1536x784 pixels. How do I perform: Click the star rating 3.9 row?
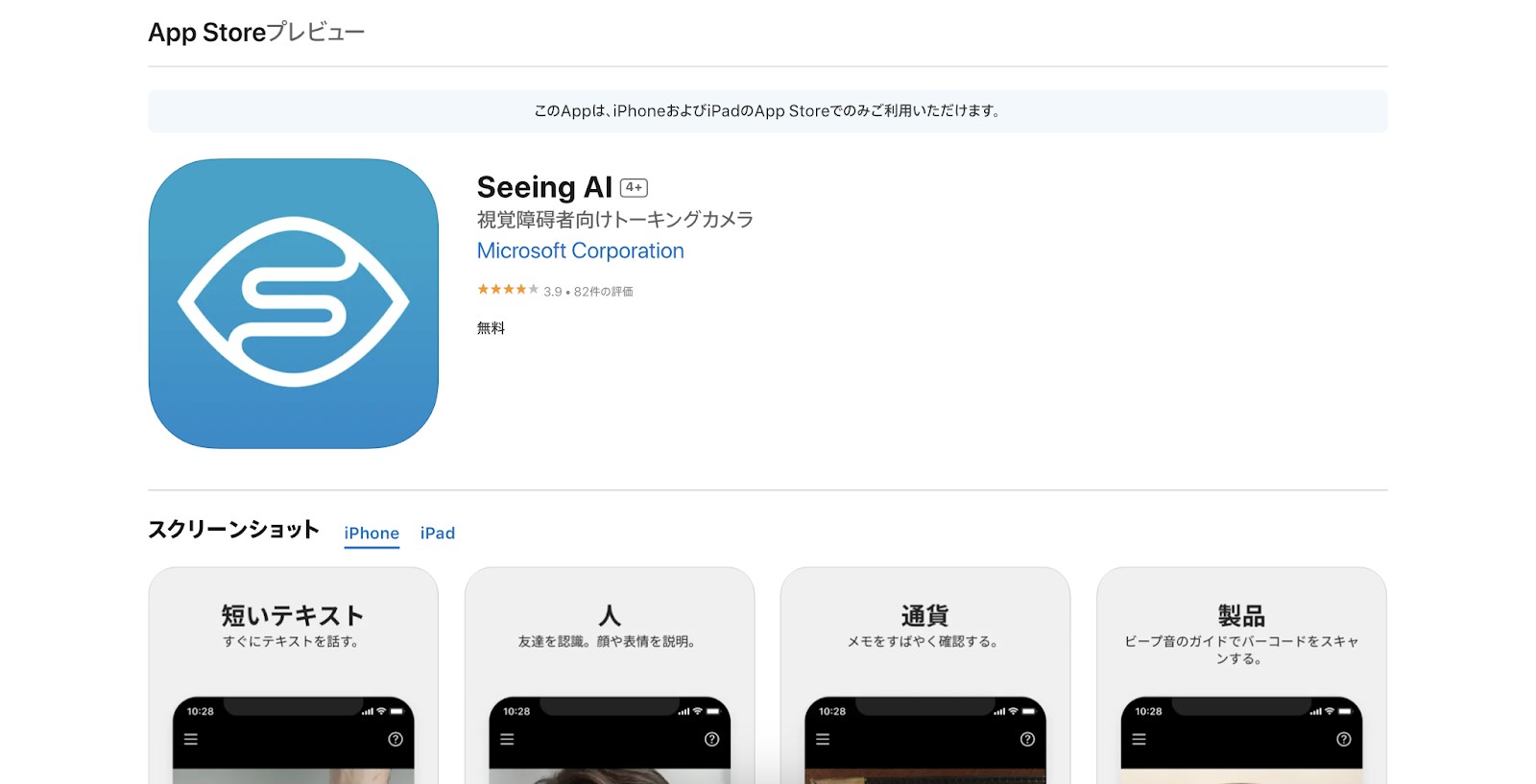tap(555, 291)
